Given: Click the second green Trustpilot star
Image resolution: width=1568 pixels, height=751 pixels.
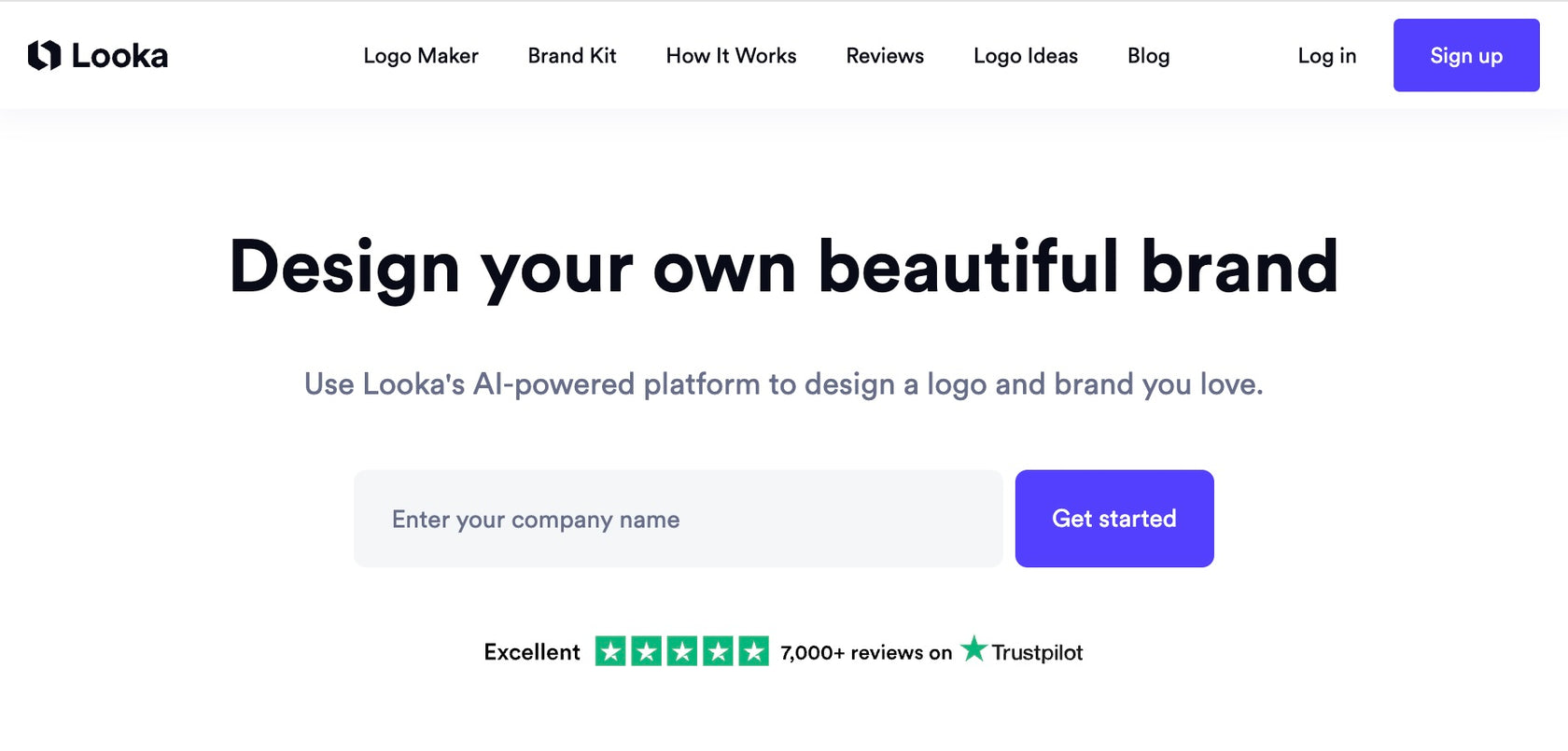Looking at the screenshot, I should [x=646, y=651].
